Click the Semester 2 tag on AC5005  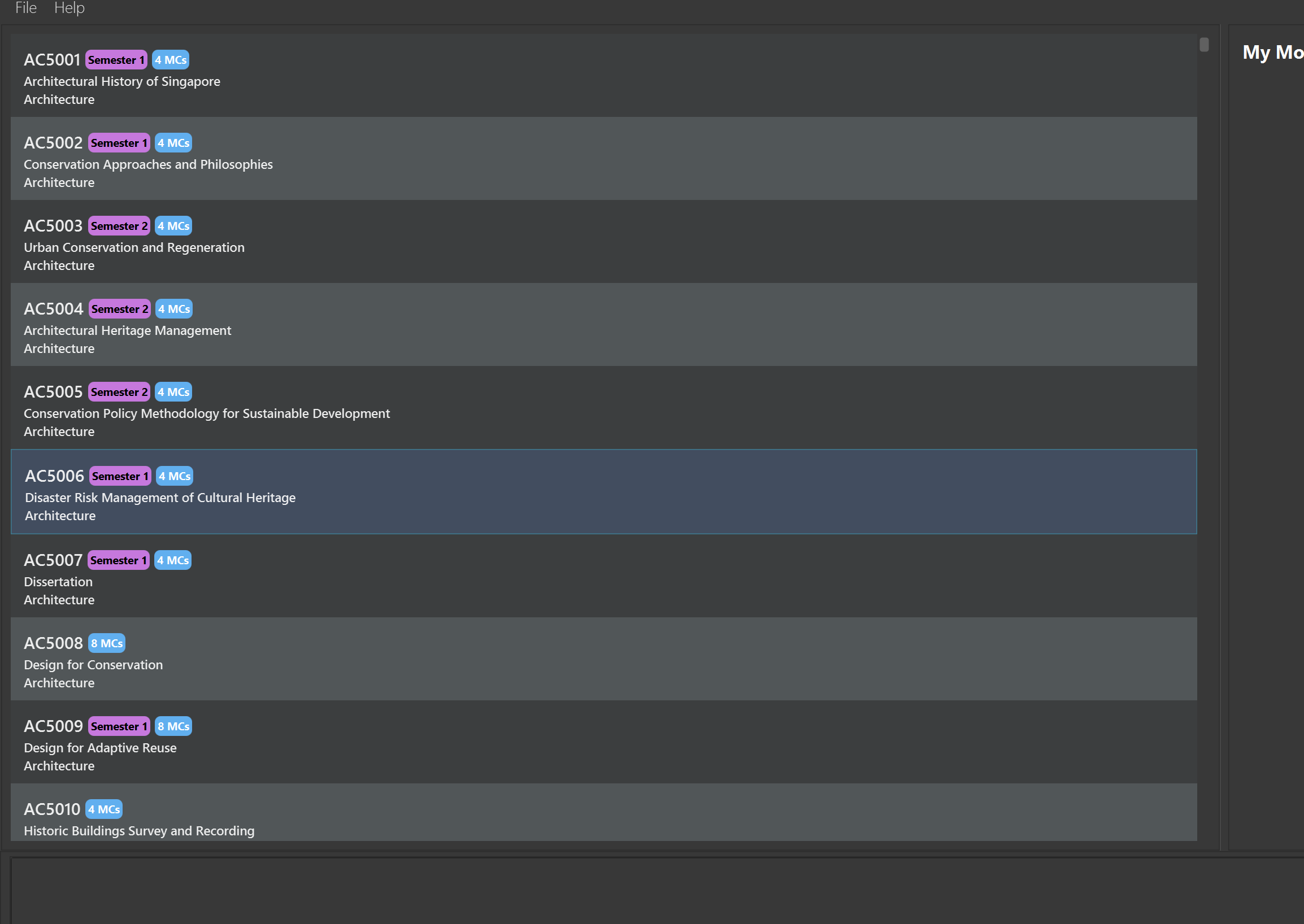119,392
